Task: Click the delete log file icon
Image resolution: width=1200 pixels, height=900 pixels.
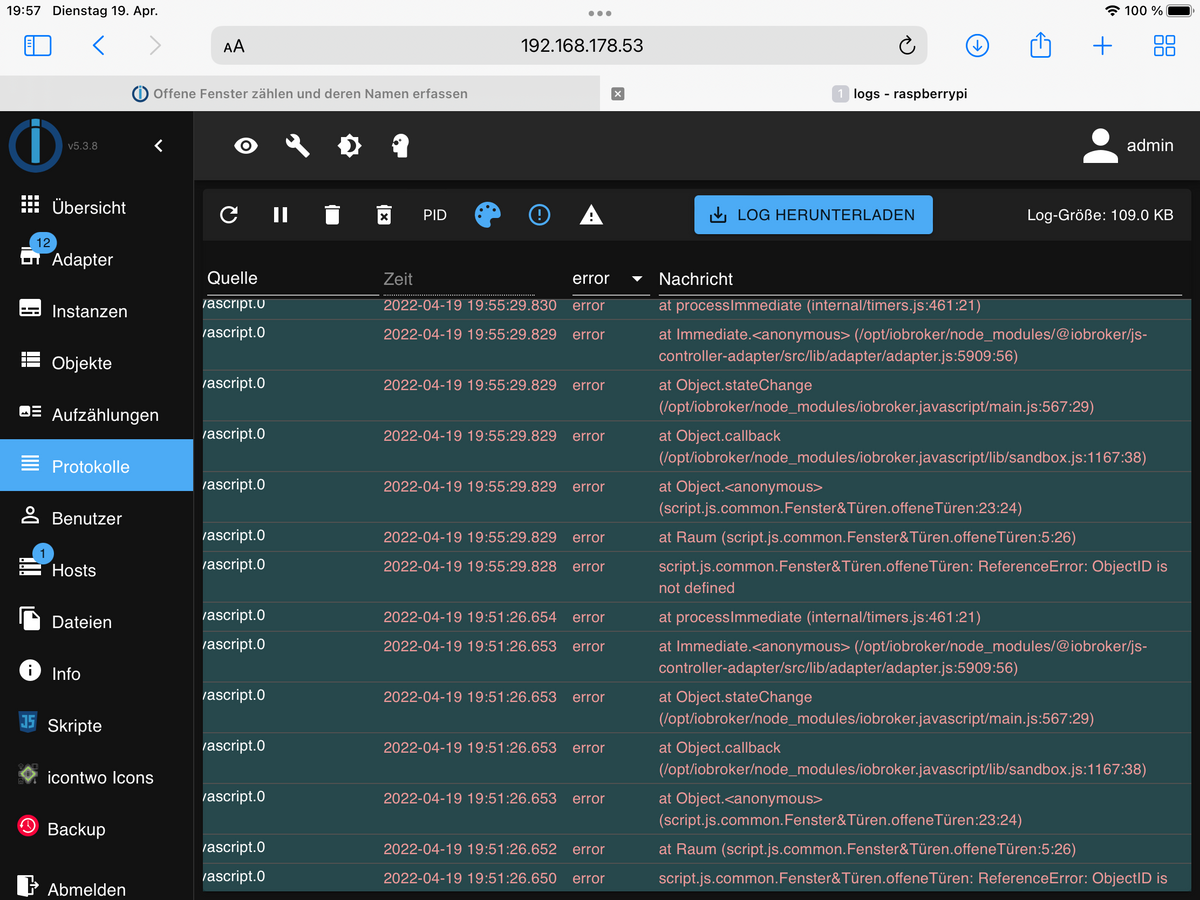Action: tap(384, 215)
